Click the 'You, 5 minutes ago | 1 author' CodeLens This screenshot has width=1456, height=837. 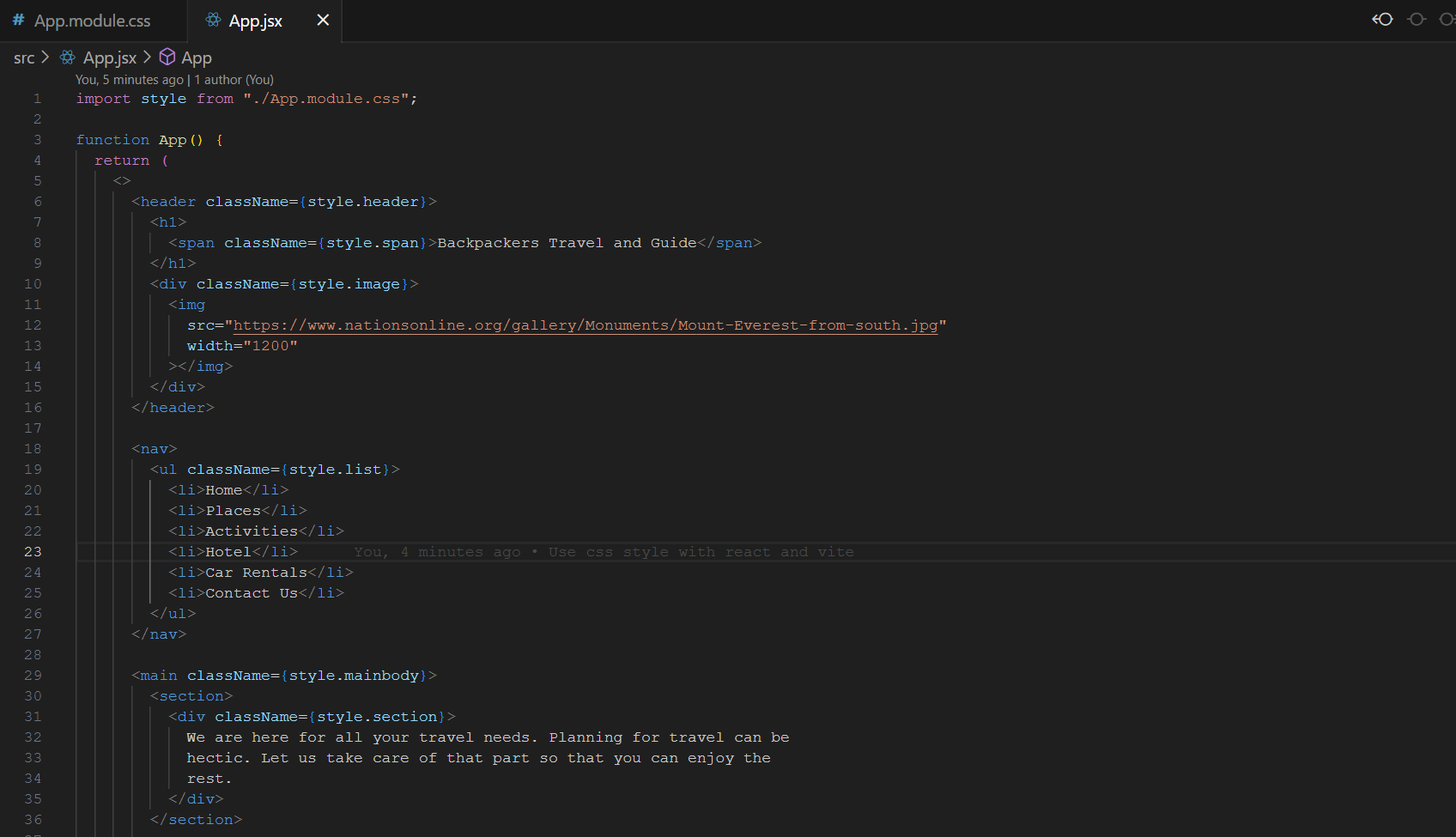[x=174, y=79]
